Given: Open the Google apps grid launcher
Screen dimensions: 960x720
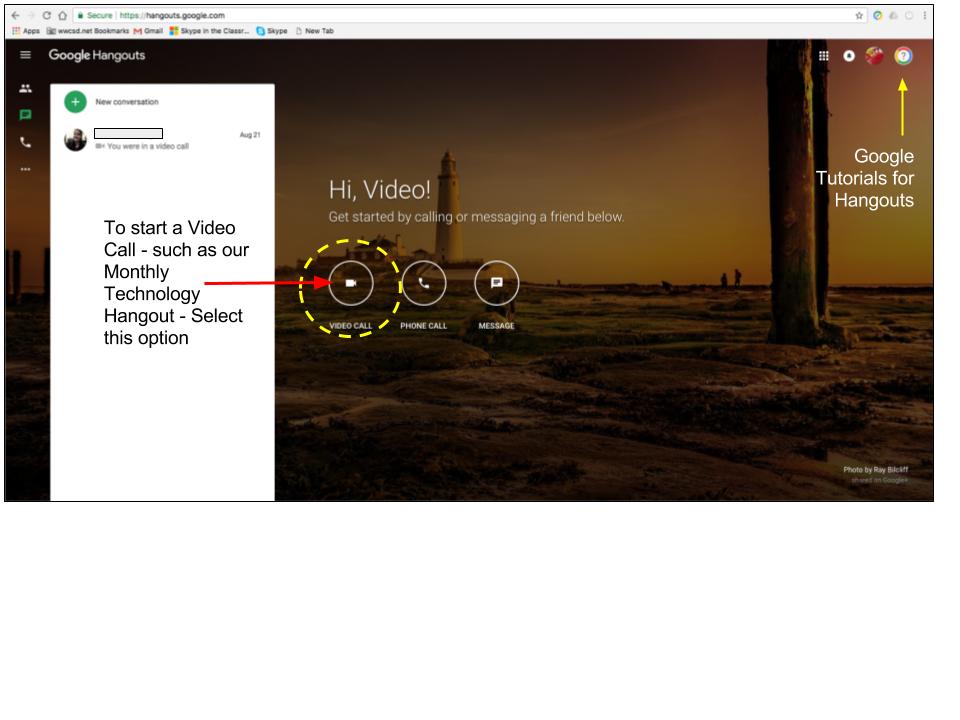Looking at the screenshot, I should click(x=824, y=56).
